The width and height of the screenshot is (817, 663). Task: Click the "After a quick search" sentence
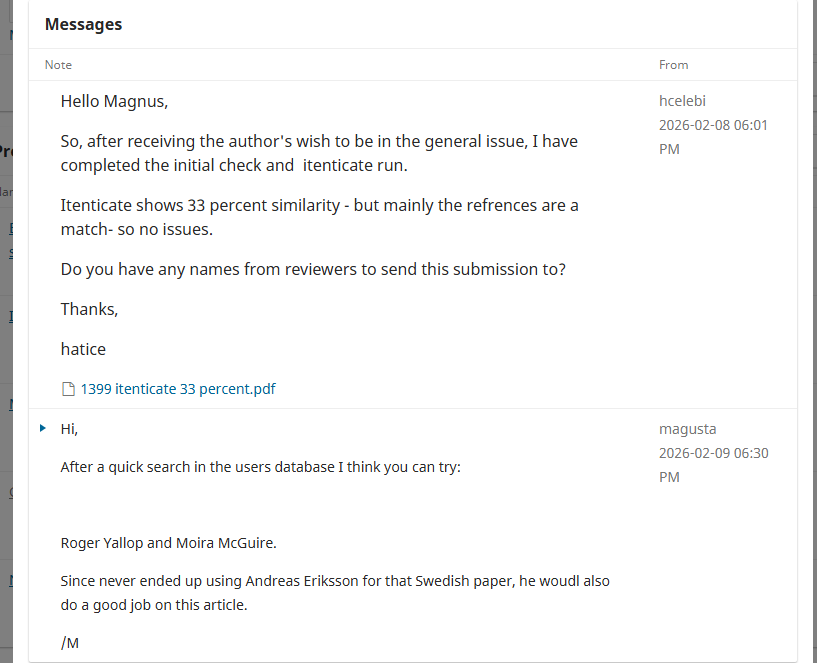(260, 467)
